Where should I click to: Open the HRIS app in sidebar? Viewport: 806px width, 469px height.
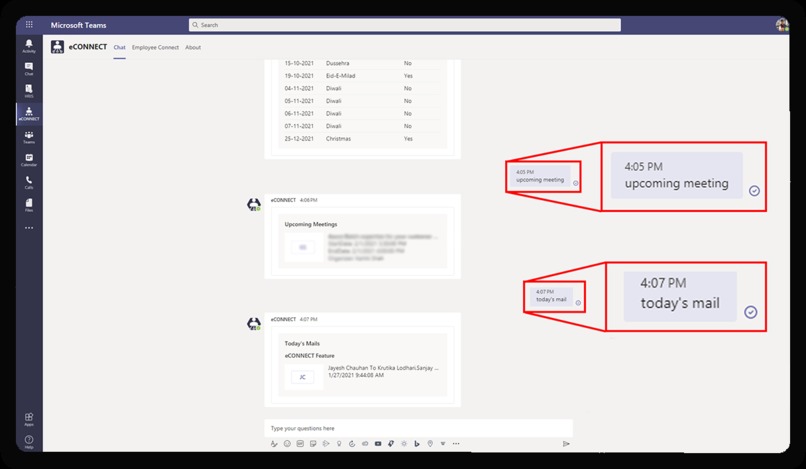(x=29, y=91)
